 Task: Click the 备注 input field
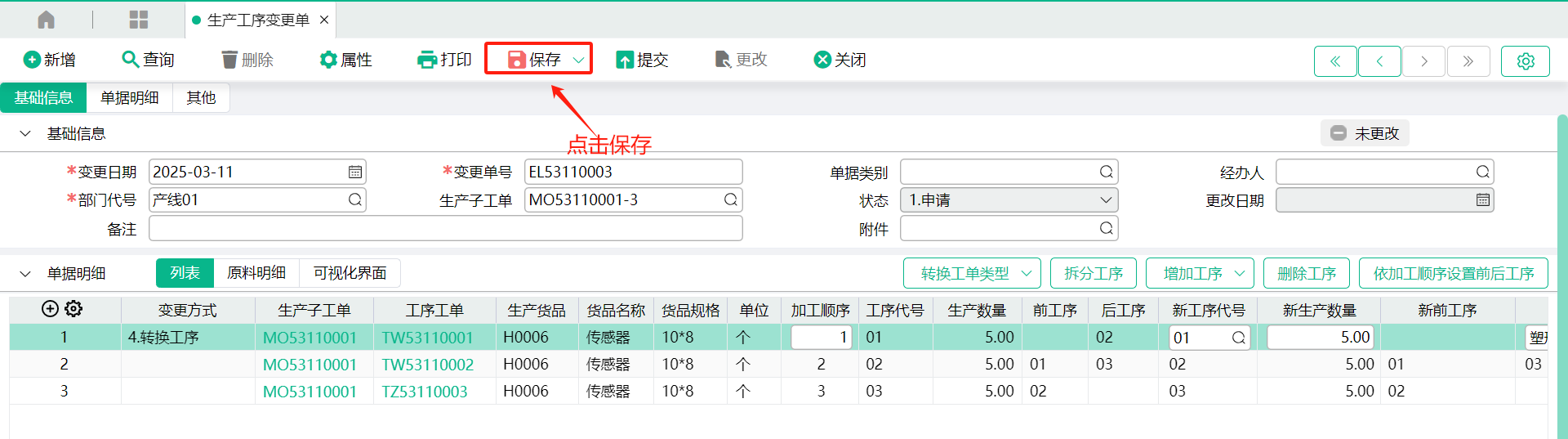pyautogui.click(x=446, y=229)
